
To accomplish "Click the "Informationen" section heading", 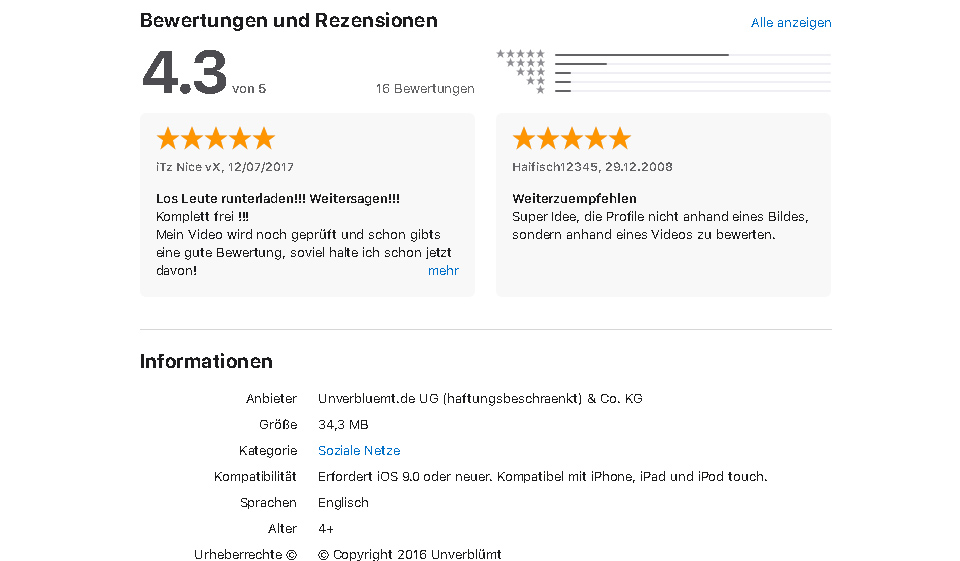I will [206, 362].
